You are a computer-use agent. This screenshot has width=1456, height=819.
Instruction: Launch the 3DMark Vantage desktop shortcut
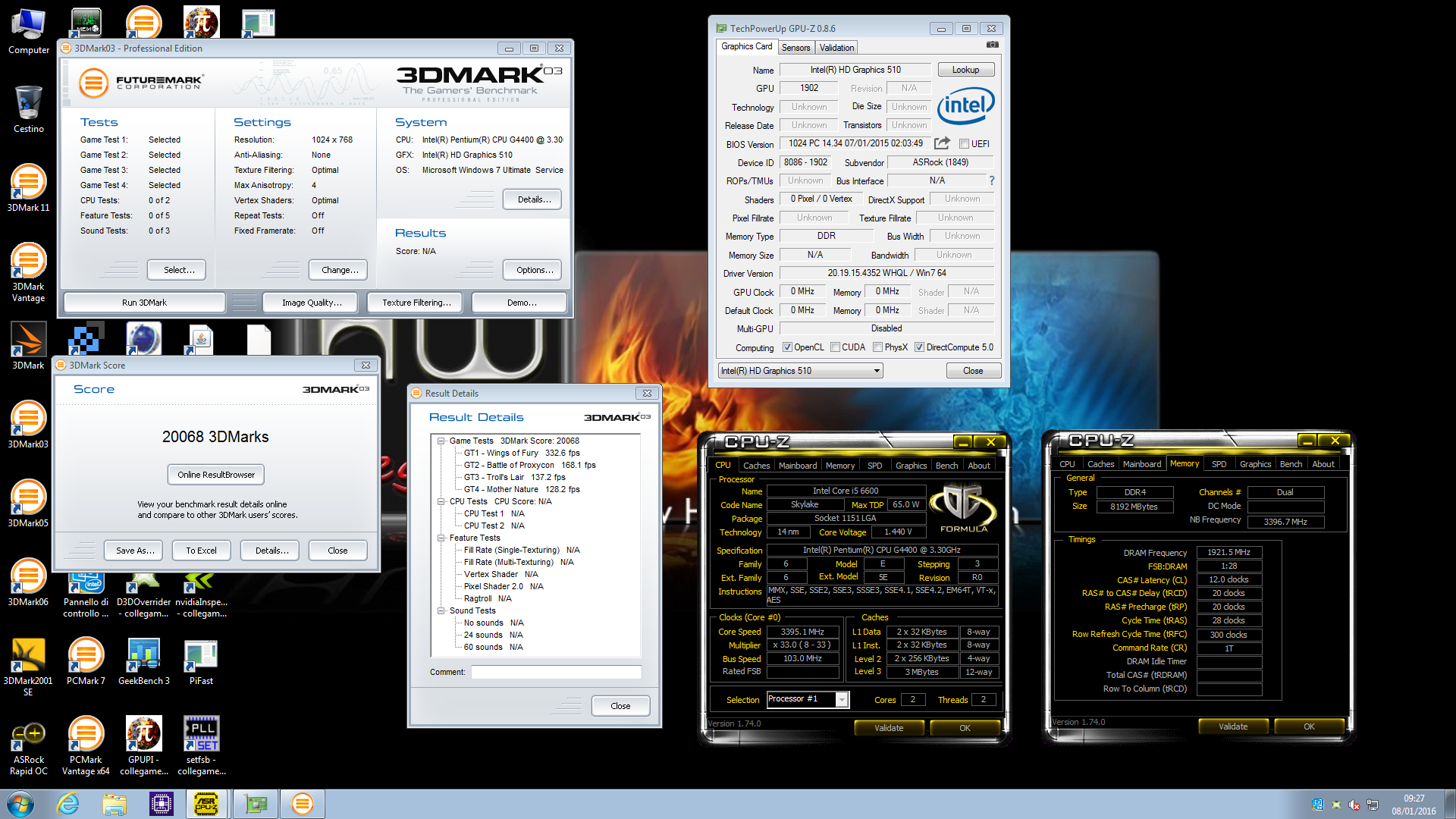29,272
